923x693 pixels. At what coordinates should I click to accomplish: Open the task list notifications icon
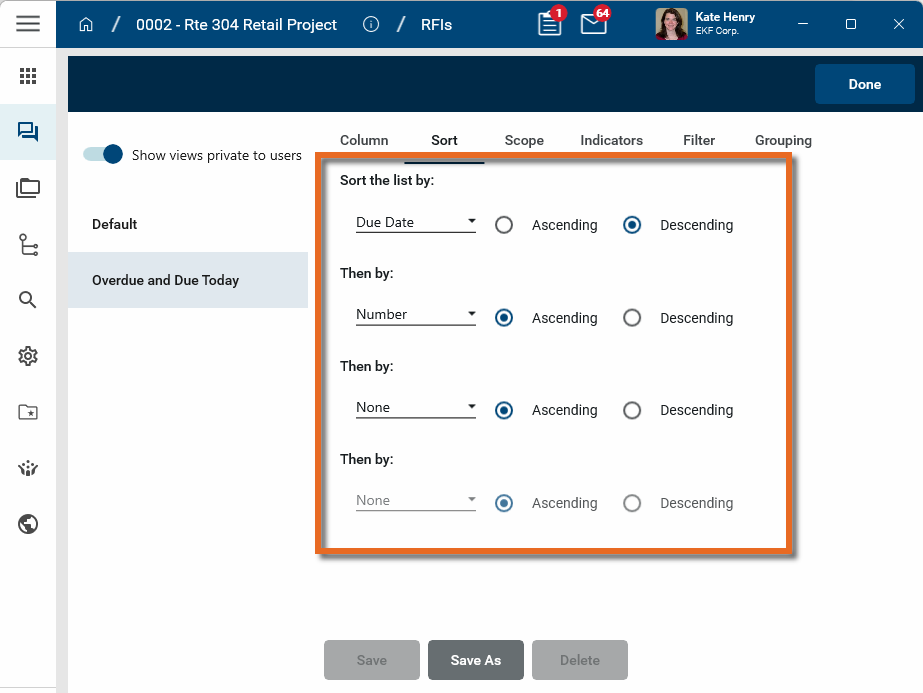click(x=549, y=24)
